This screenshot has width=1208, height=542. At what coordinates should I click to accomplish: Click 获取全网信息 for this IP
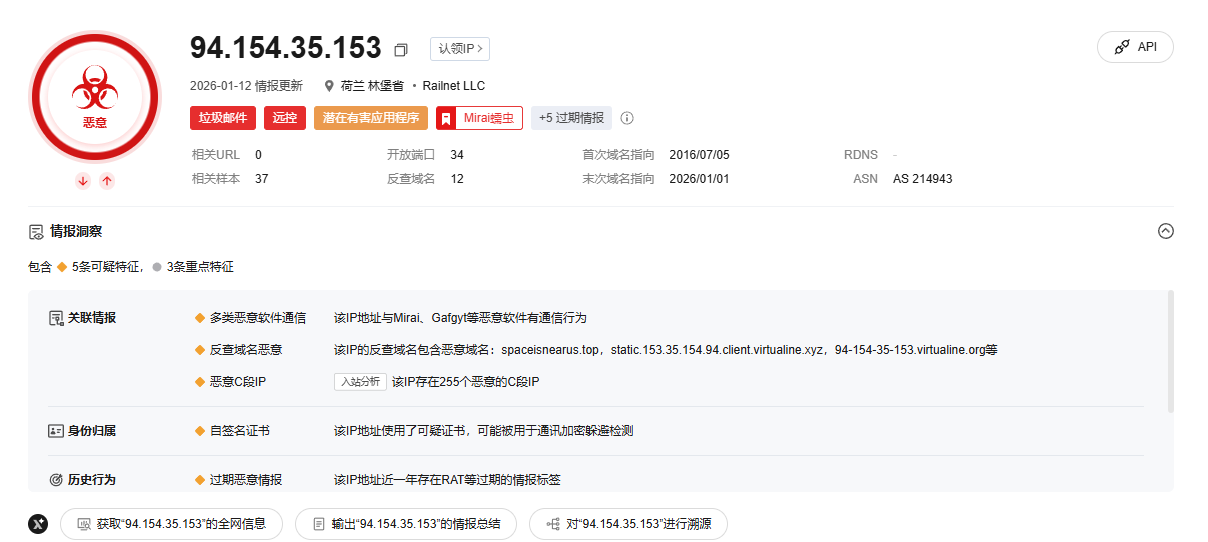(x=171, y=524)
